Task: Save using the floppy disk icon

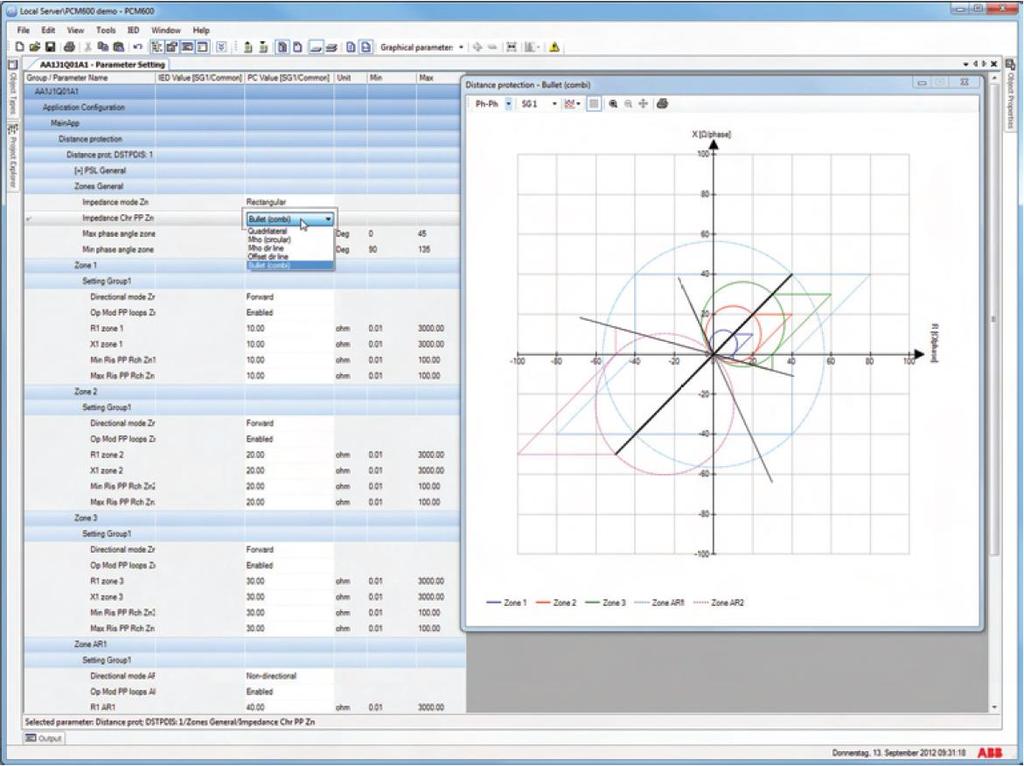Action: coord(50,47)
